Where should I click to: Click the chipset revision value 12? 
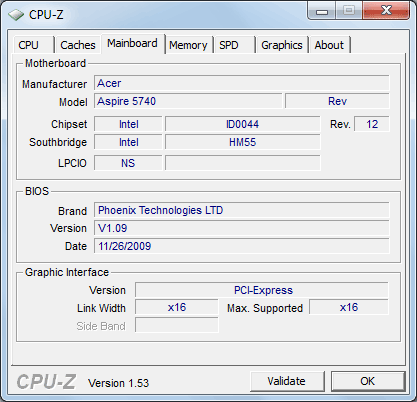pyautogui.click(x=372, y=124)
